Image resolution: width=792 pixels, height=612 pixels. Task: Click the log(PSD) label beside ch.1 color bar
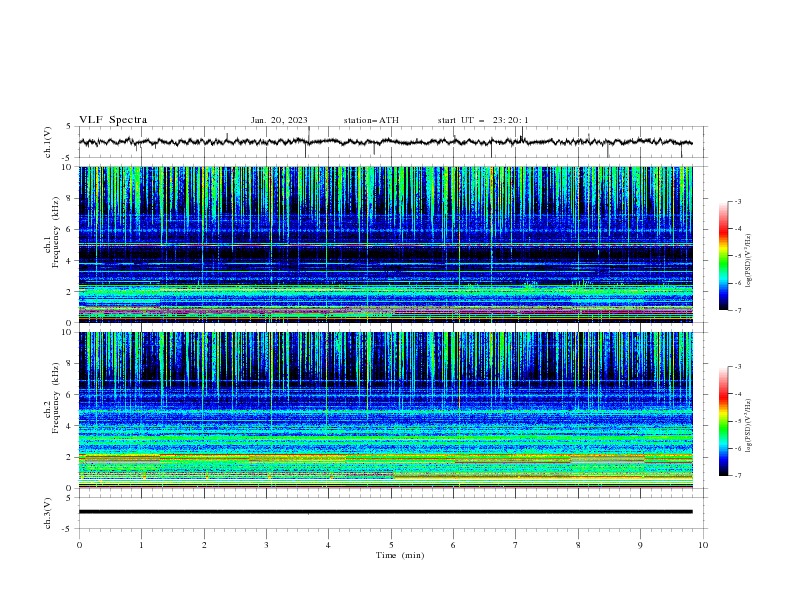tap(749, 261)
